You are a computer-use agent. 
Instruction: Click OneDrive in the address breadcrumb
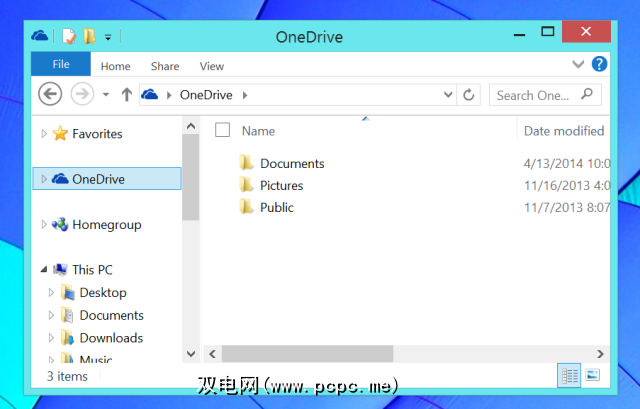(206, 95)
